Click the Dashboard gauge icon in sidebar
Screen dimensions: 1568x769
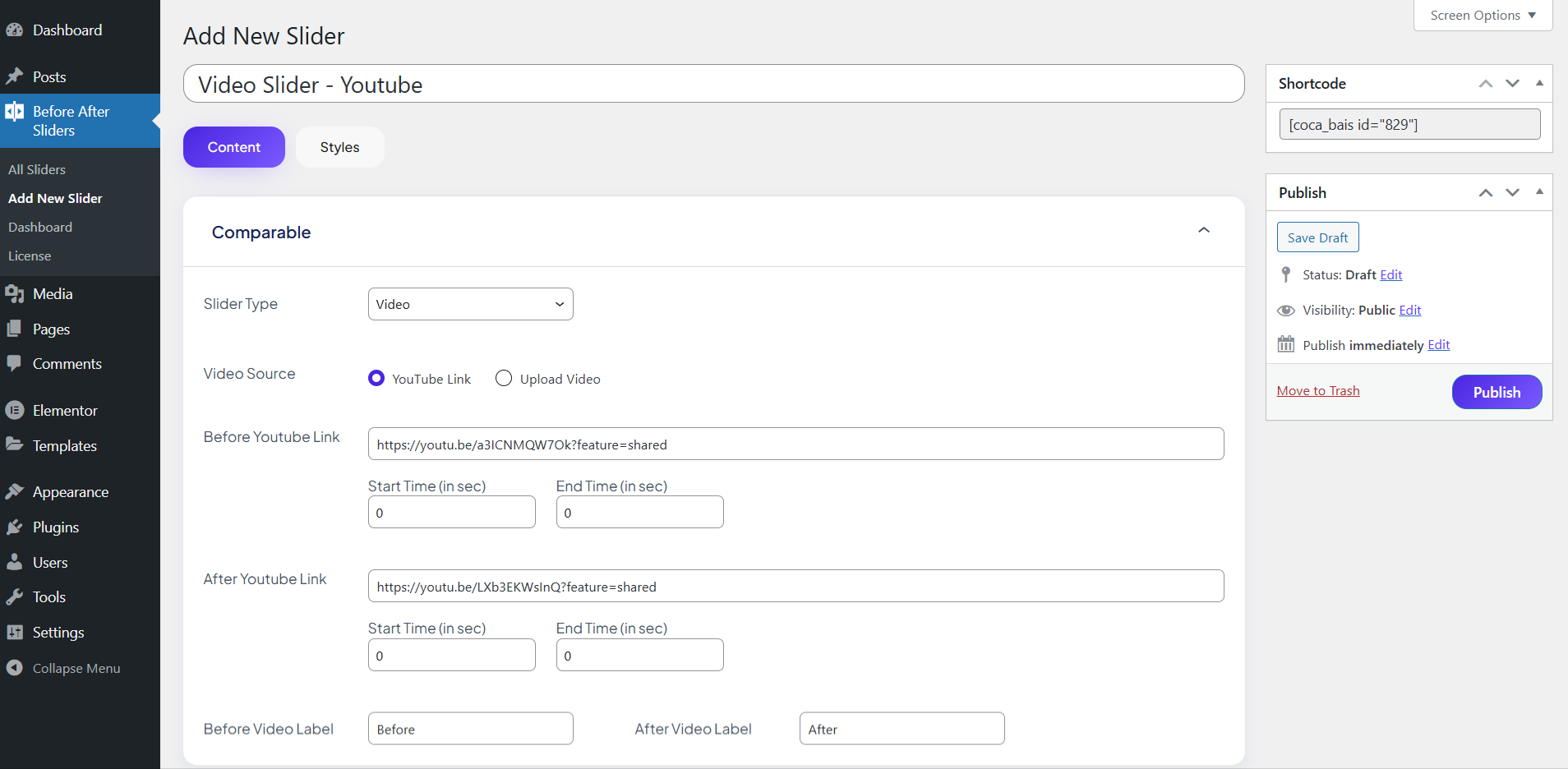click(x=14, y=30)
